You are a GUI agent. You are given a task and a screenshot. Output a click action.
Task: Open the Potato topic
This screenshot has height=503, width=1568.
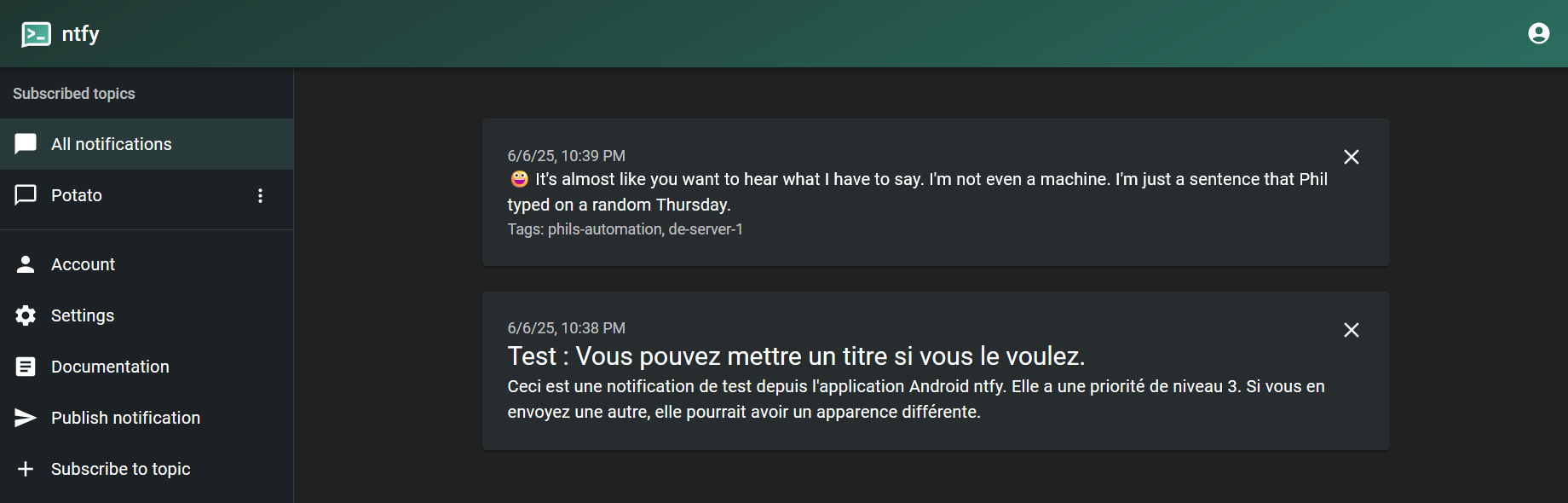[x=77, y=195]
